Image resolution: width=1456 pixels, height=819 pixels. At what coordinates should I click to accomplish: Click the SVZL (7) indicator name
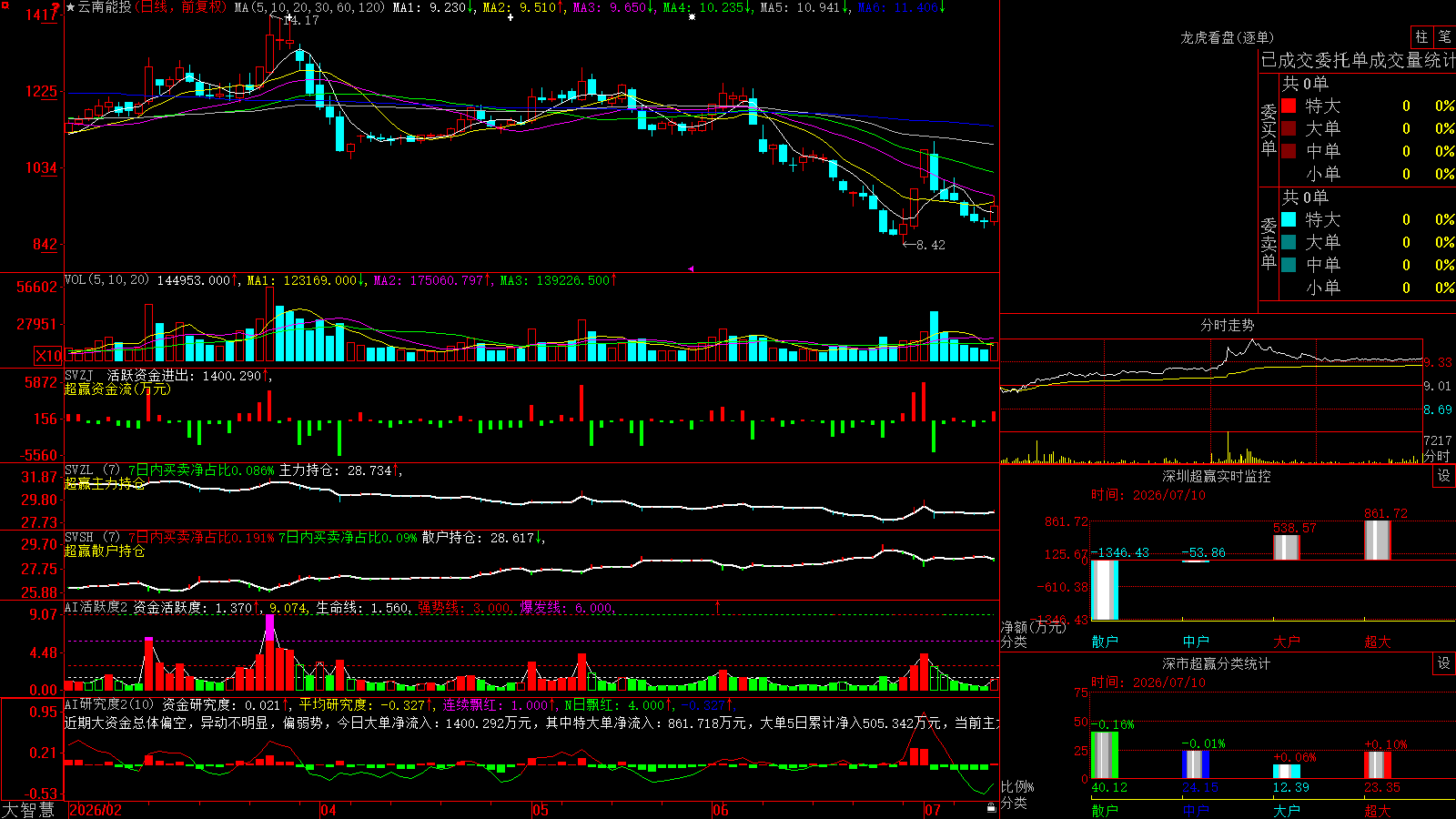(x=92, y=470)
